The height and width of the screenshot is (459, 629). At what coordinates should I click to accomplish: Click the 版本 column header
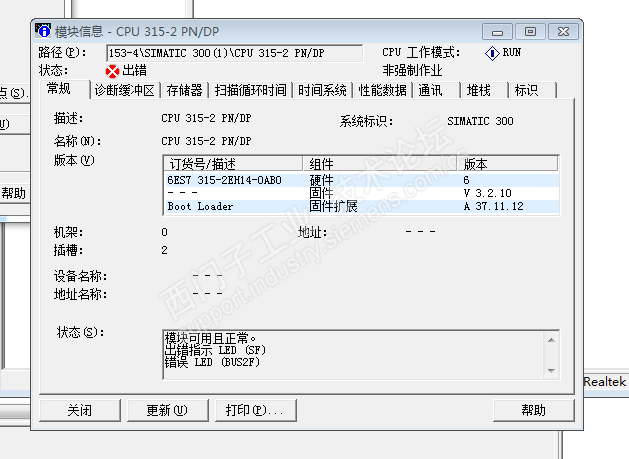pos(508,164)
